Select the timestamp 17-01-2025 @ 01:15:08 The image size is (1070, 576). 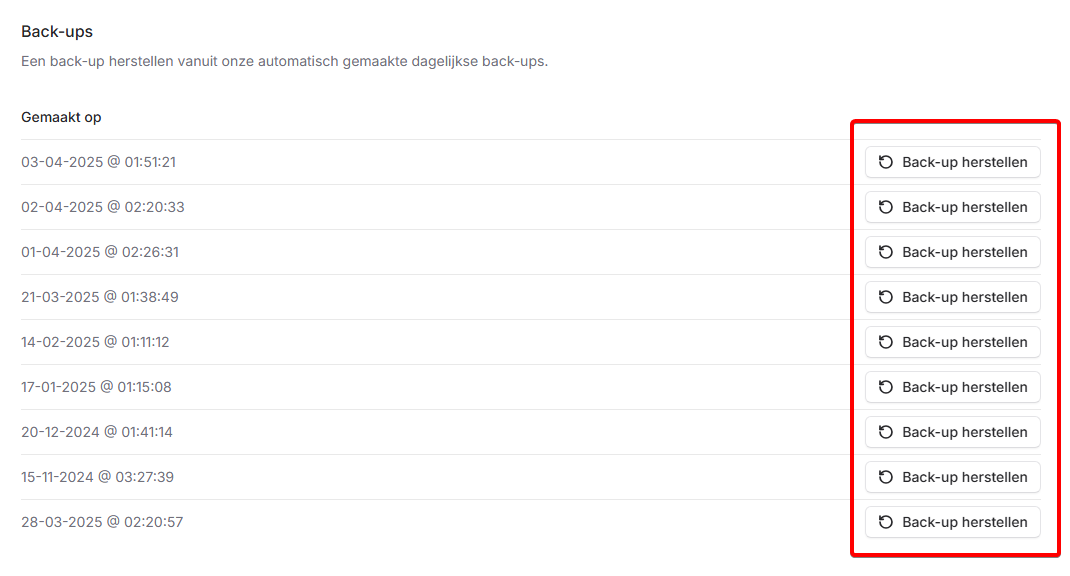[96, 387]
